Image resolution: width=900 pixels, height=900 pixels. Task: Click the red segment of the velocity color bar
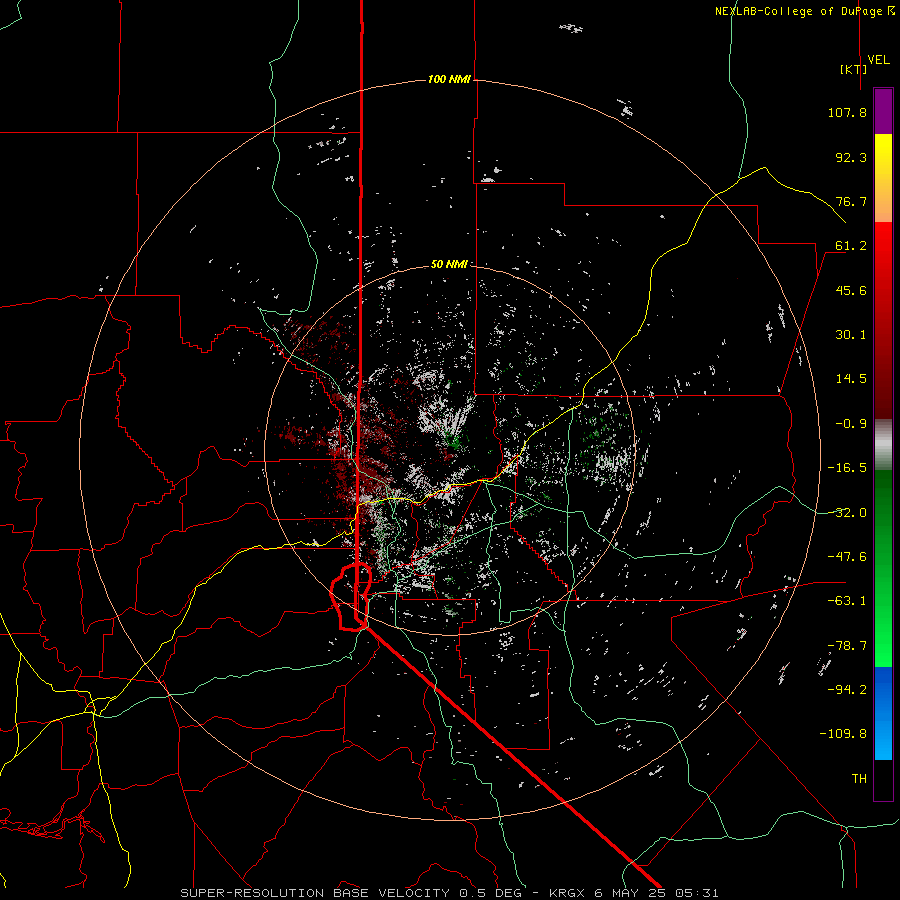click(x=883, y=320)
